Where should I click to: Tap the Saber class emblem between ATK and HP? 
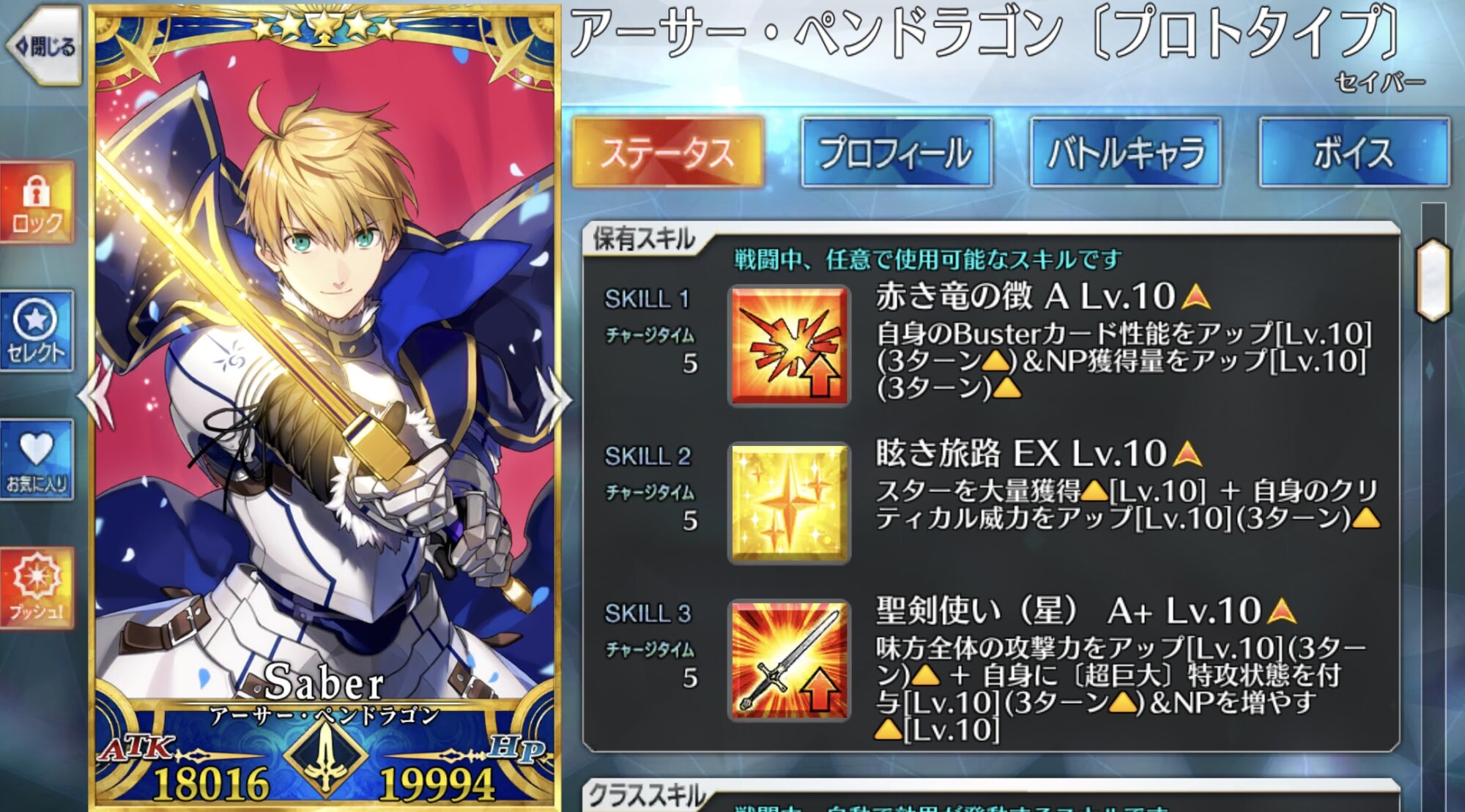325,756
